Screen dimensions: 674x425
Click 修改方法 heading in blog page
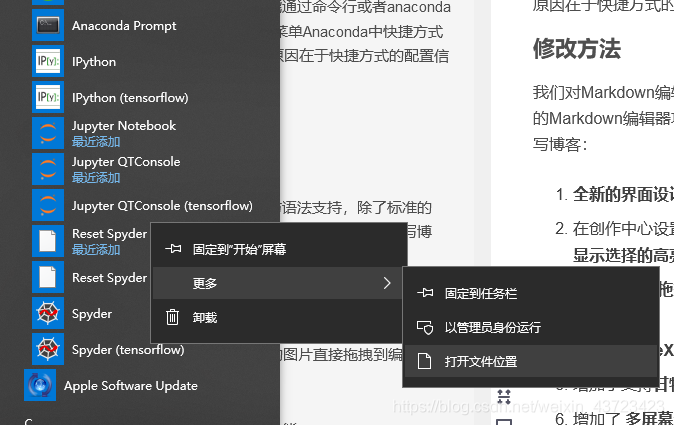pyautogui.click(x=577, y=48)
